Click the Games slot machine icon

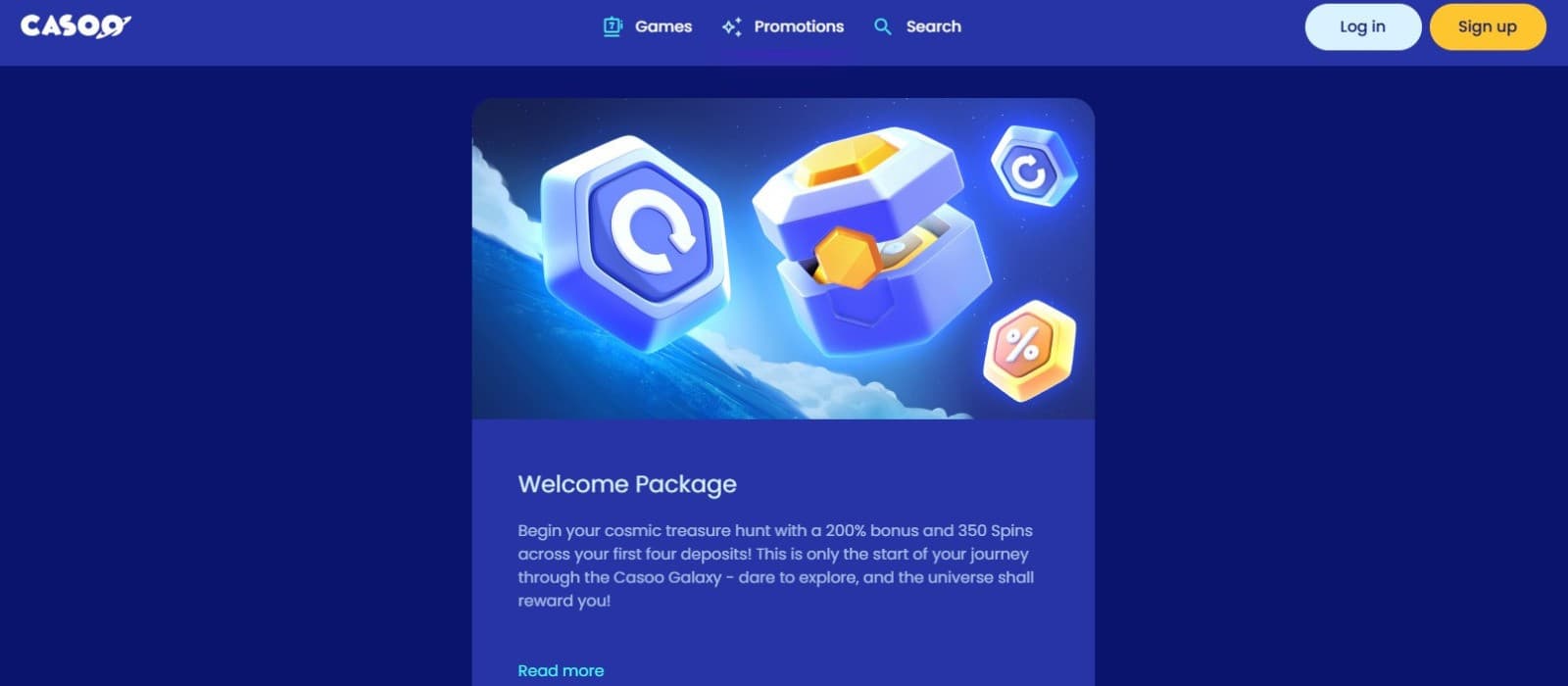612,26
